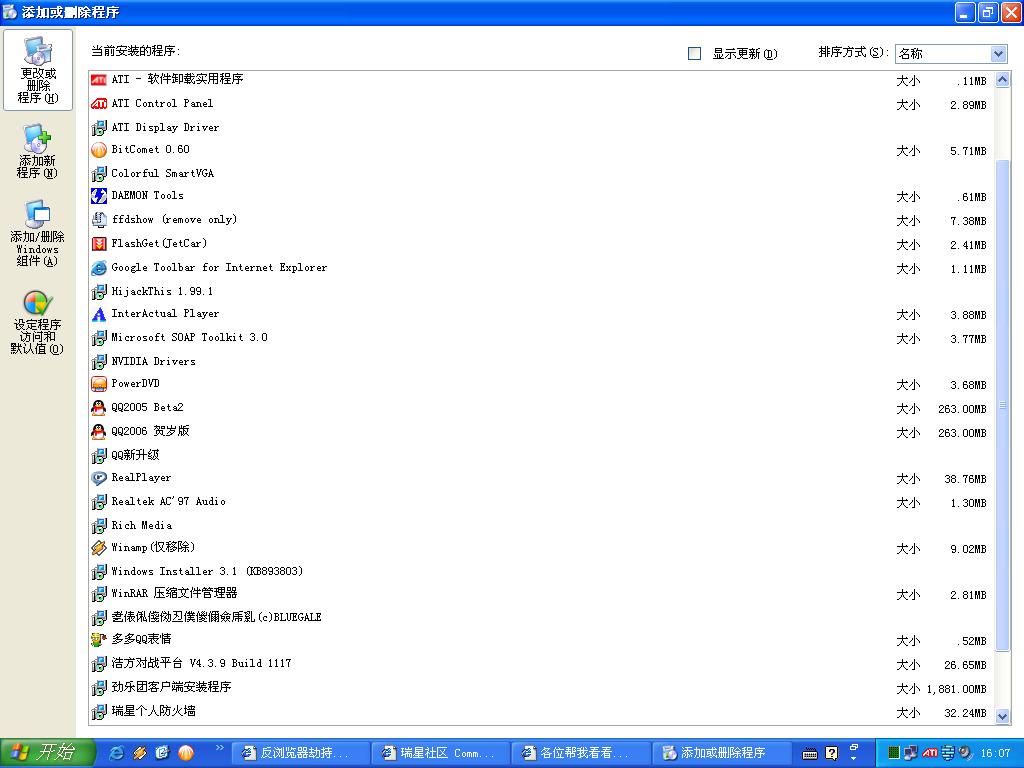This screenshot has width=1024, height=768.
Task: Open the language bar options arrow
Action: click(854, 758)
